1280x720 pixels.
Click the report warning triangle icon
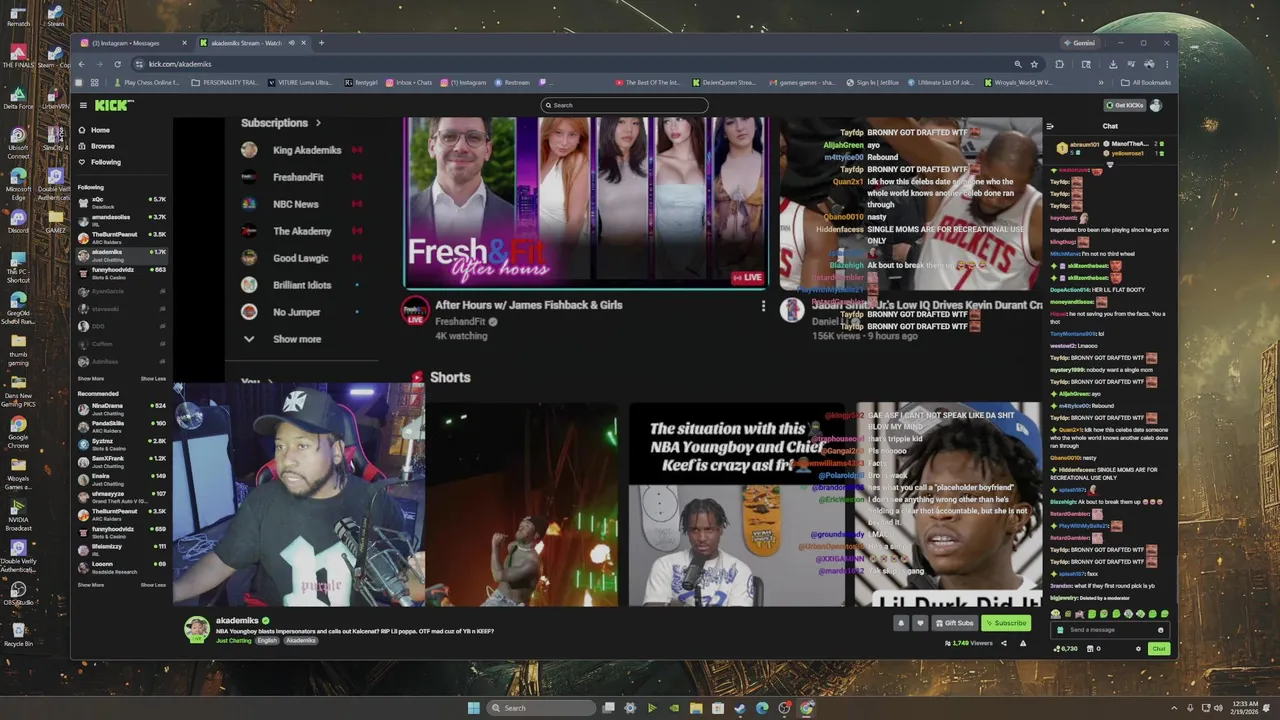click(1022, 643)
